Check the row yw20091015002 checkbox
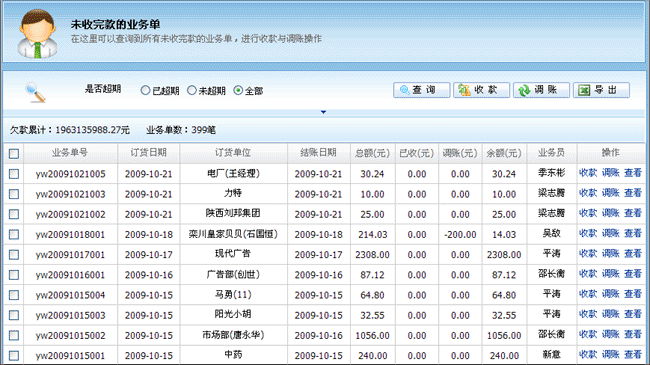 click(x=14, y=335)
